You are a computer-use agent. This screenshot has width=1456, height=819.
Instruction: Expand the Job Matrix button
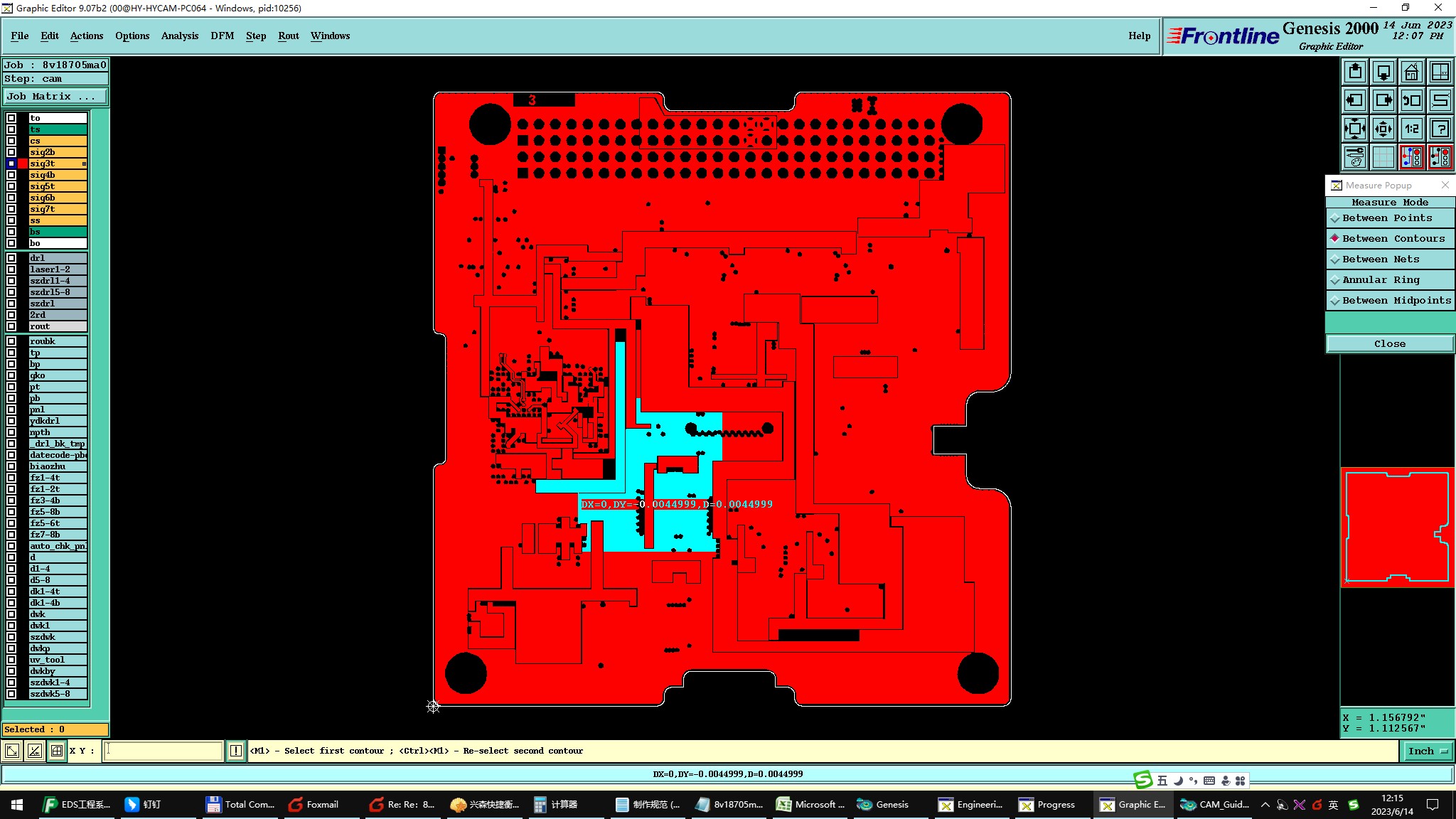(55, 97)
